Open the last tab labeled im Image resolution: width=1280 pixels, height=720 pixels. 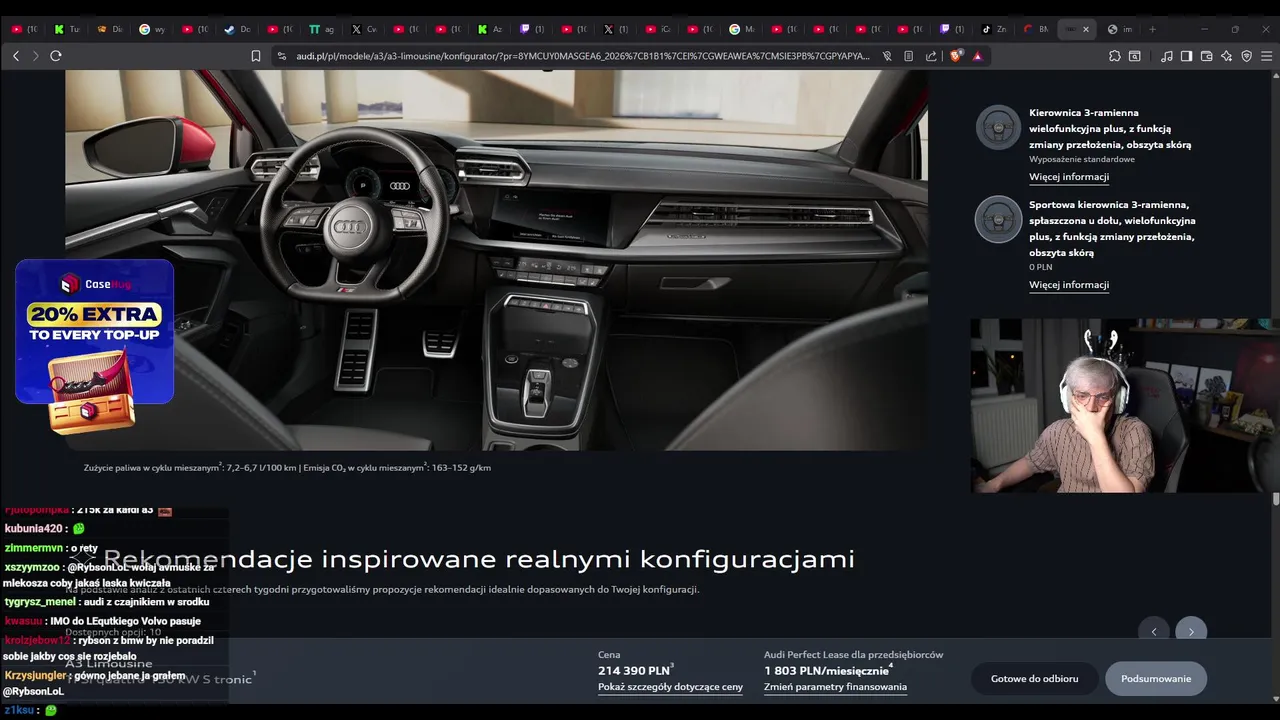(1121, 29)
